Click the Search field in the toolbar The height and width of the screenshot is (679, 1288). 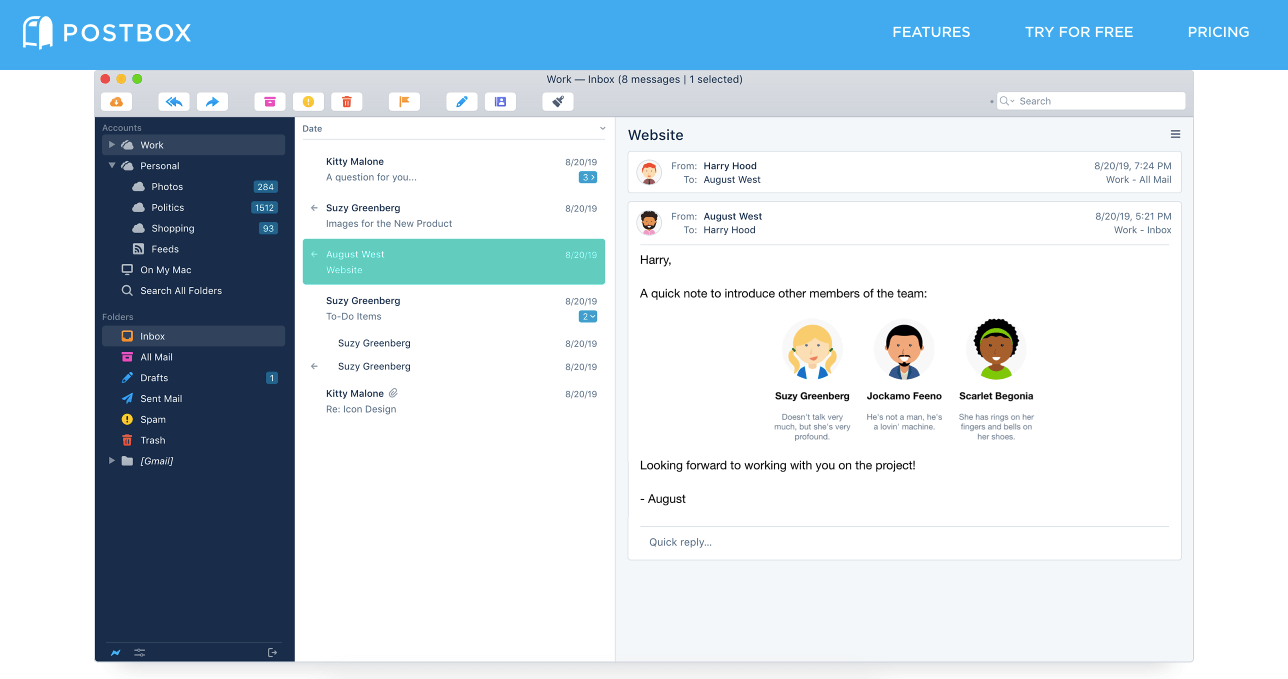1090,100
